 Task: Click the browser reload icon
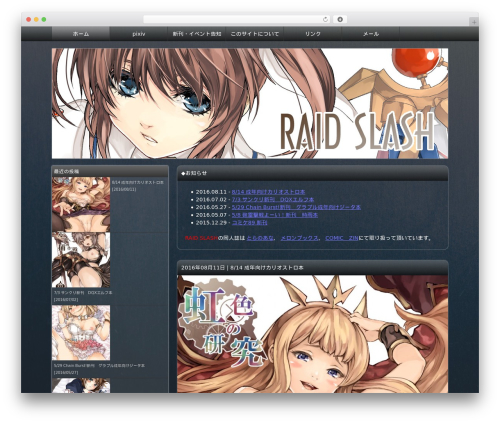click(x=325, y=19)
